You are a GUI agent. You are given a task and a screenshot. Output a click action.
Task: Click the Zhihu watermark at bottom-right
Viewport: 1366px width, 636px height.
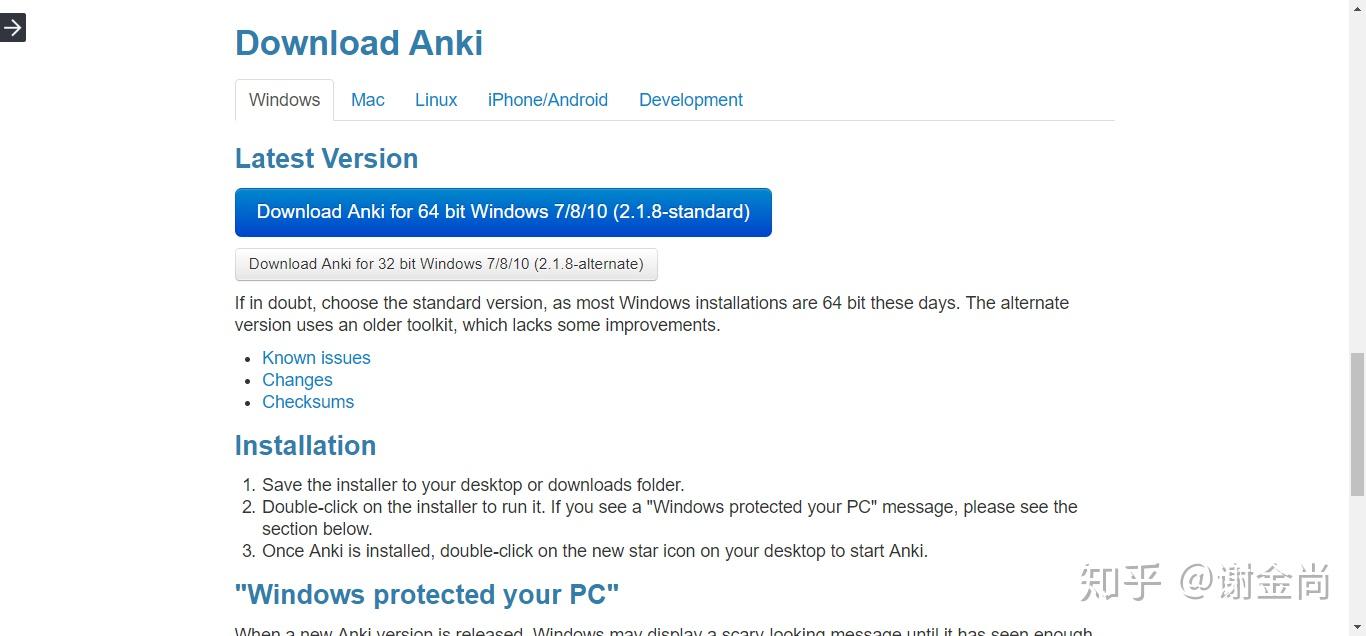(x=1204, y=582)
